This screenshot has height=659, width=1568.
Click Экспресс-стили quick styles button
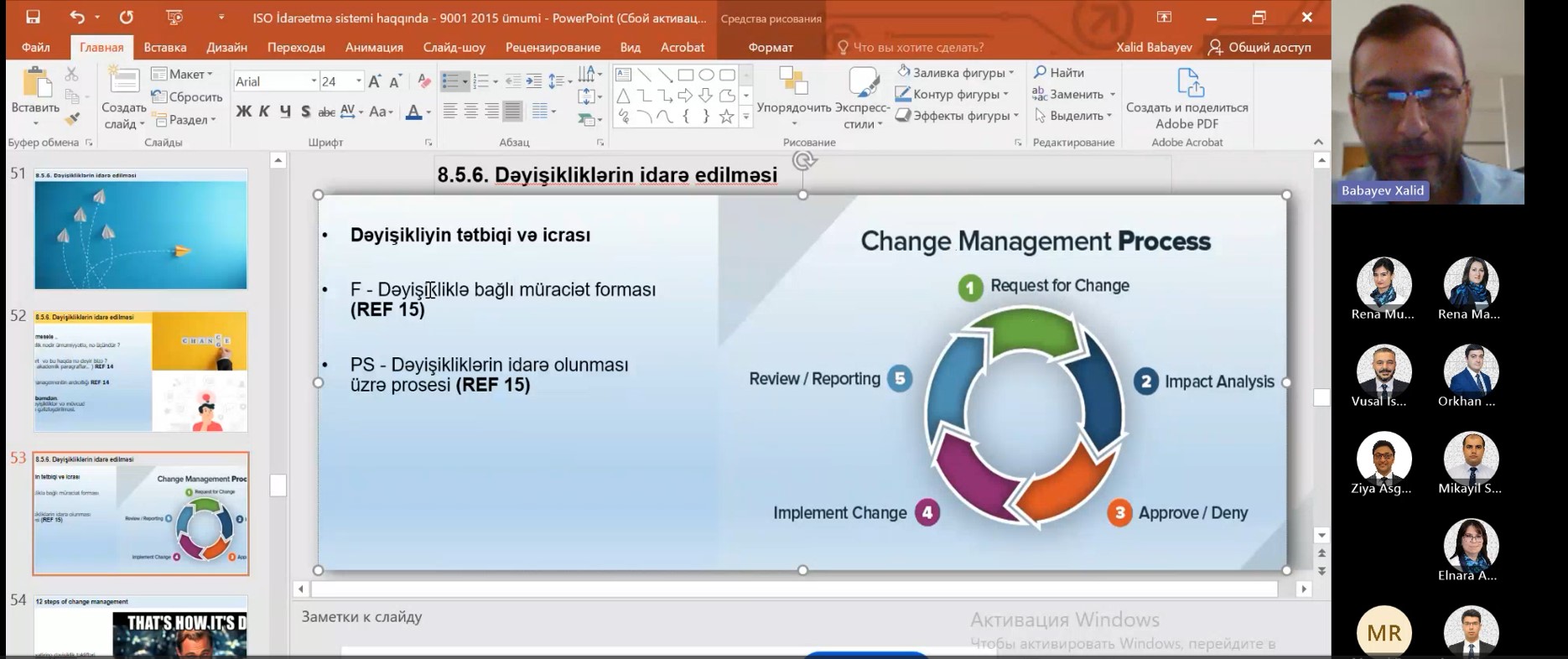[x=863, y=97]
